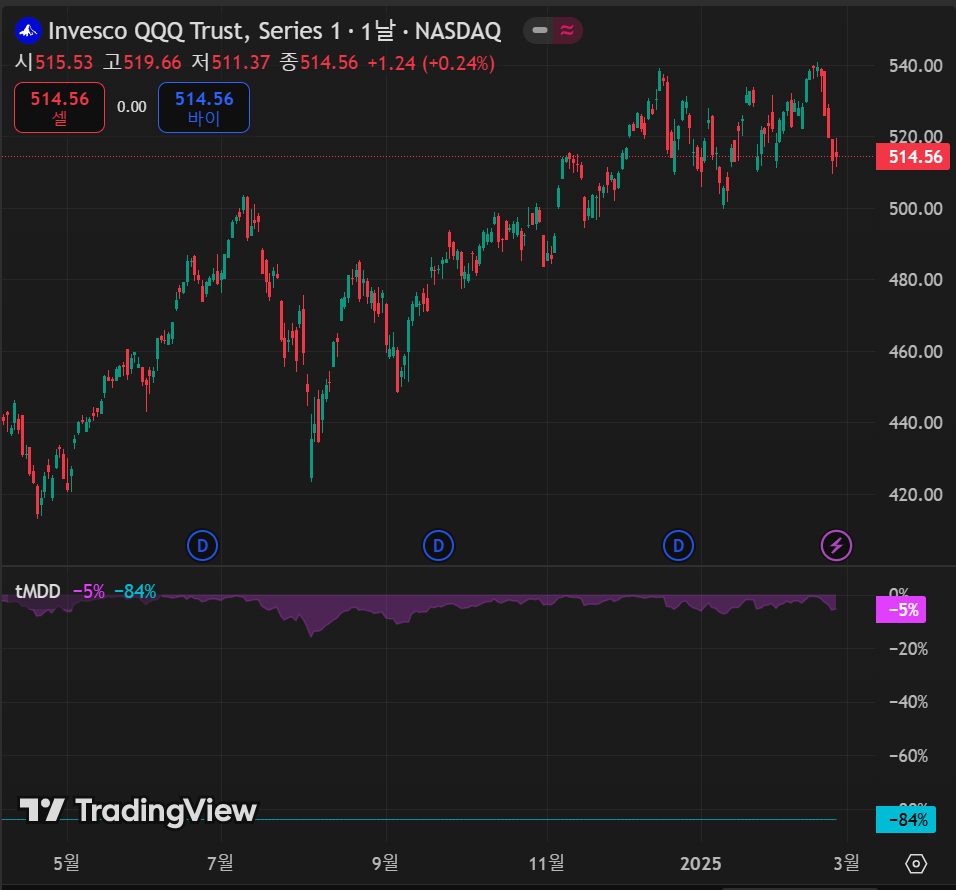Click the 9월 time axis label
This screenshot has width=956, height=890.
385,863
